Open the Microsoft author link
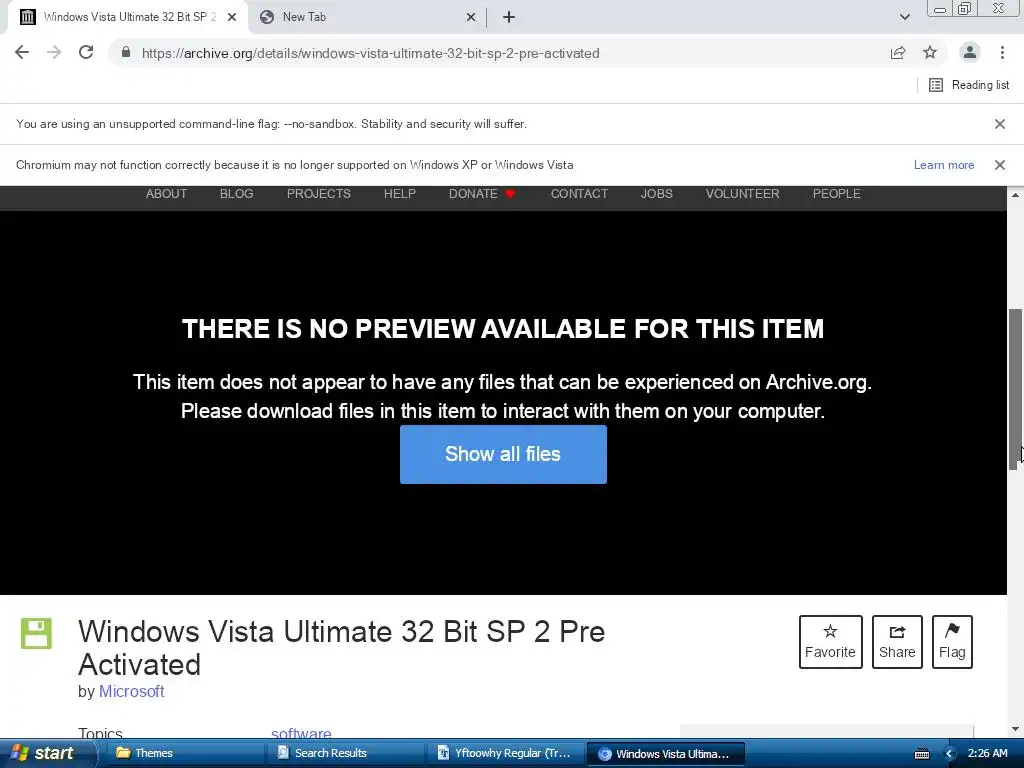The width and height of the screenshot is (1024, 768). [x=131, y=692]
